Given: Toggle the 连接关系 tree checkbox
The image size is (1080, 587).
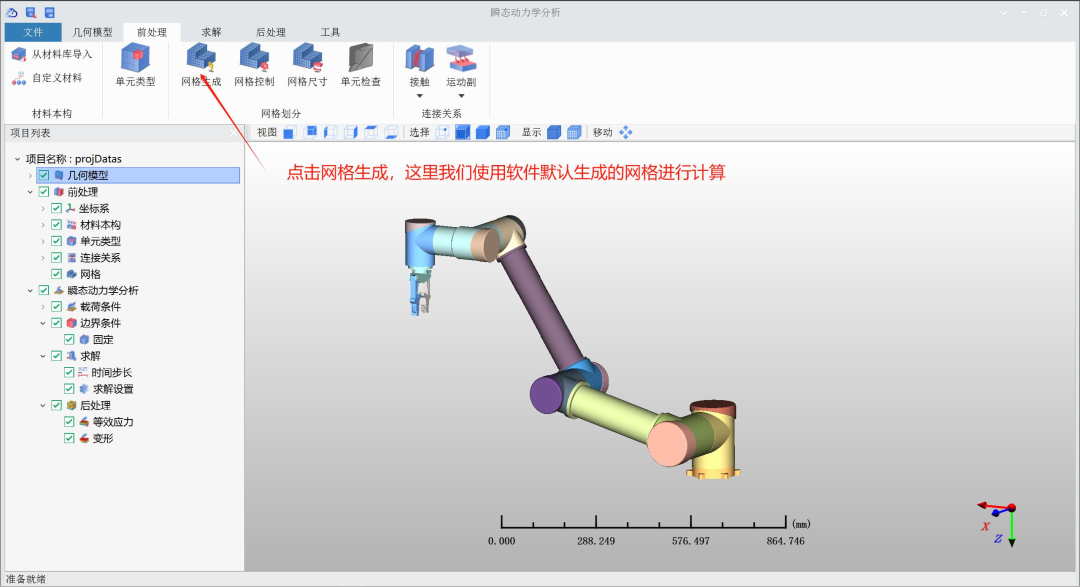Looking at the screenshot, I should [x=56, y=258].
